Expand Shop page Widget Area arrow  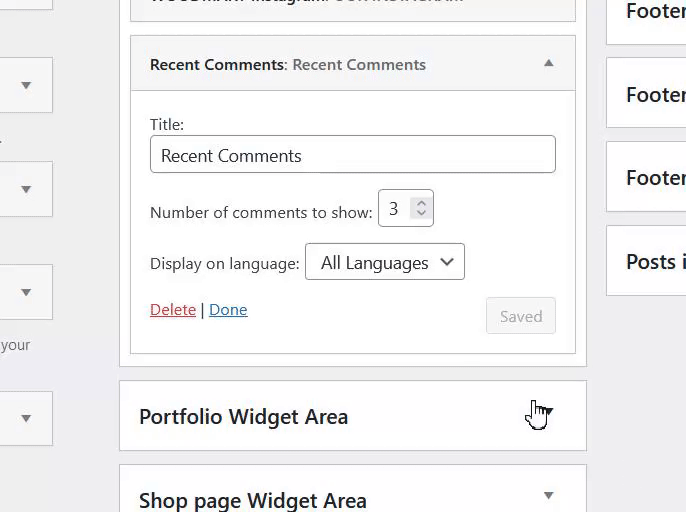click(548, 496)
